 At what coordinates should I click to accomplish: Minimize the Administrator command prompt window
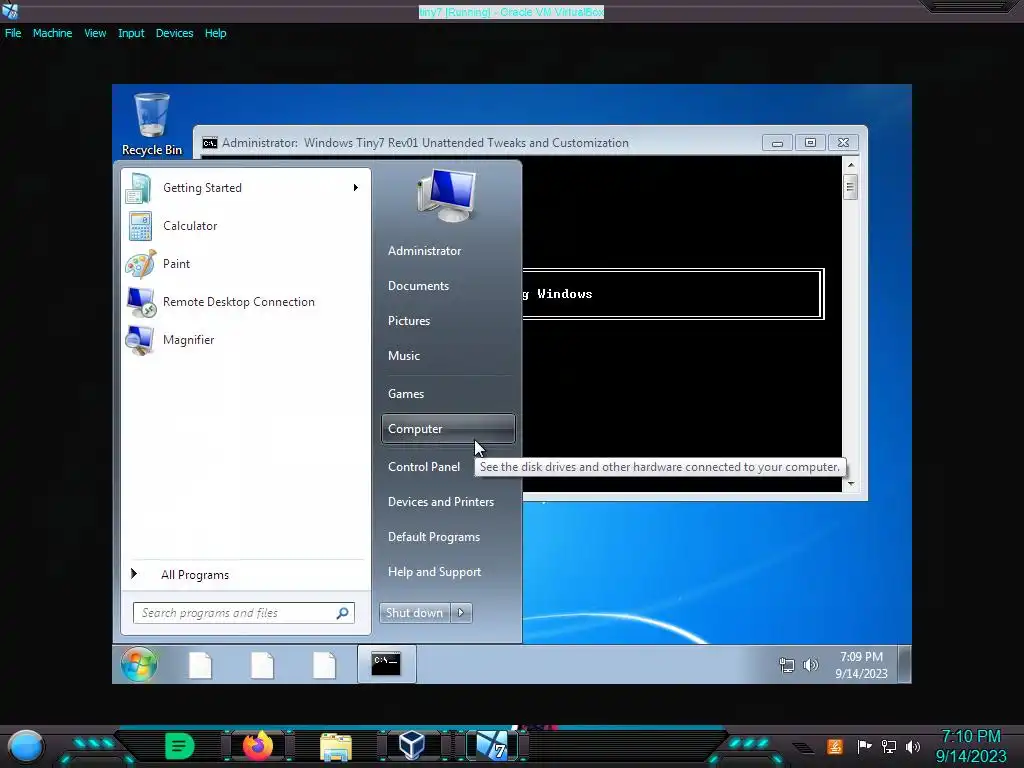777,143
